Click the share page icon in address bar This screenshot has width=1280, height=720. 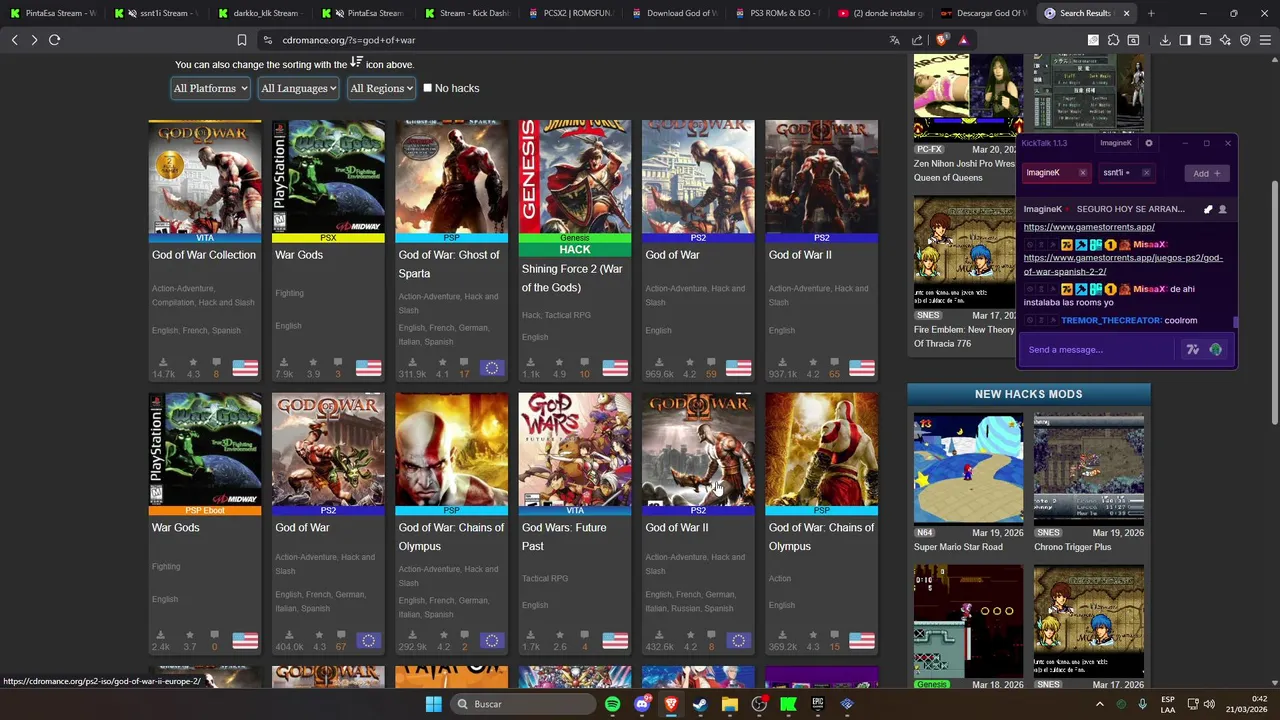point(917,40)
